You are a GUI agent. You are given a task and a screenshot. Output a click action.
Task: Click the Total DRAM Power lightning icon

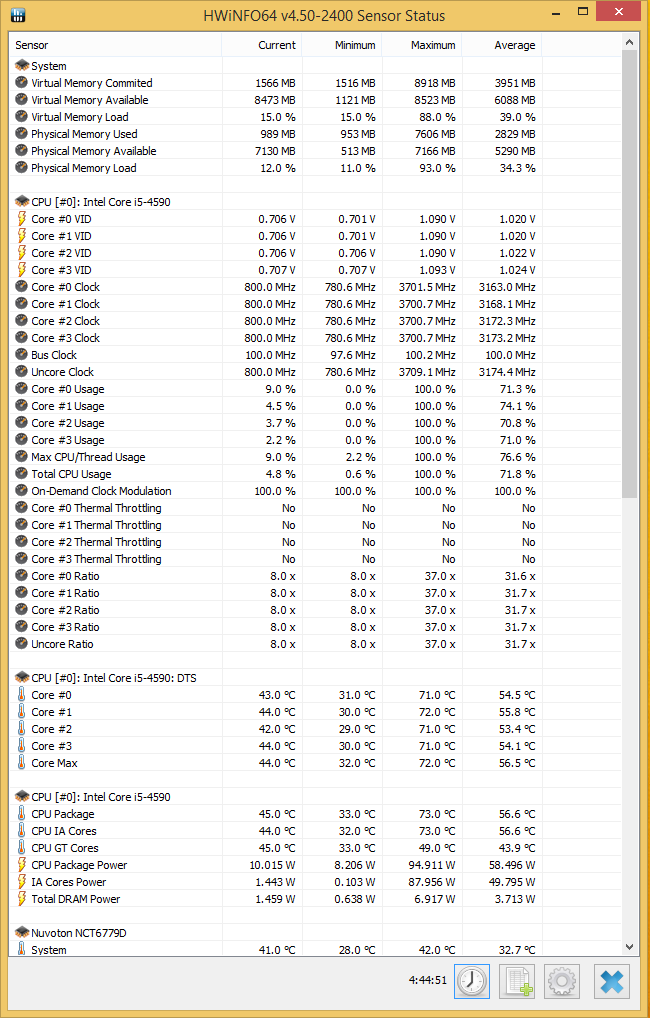[21, 899]
